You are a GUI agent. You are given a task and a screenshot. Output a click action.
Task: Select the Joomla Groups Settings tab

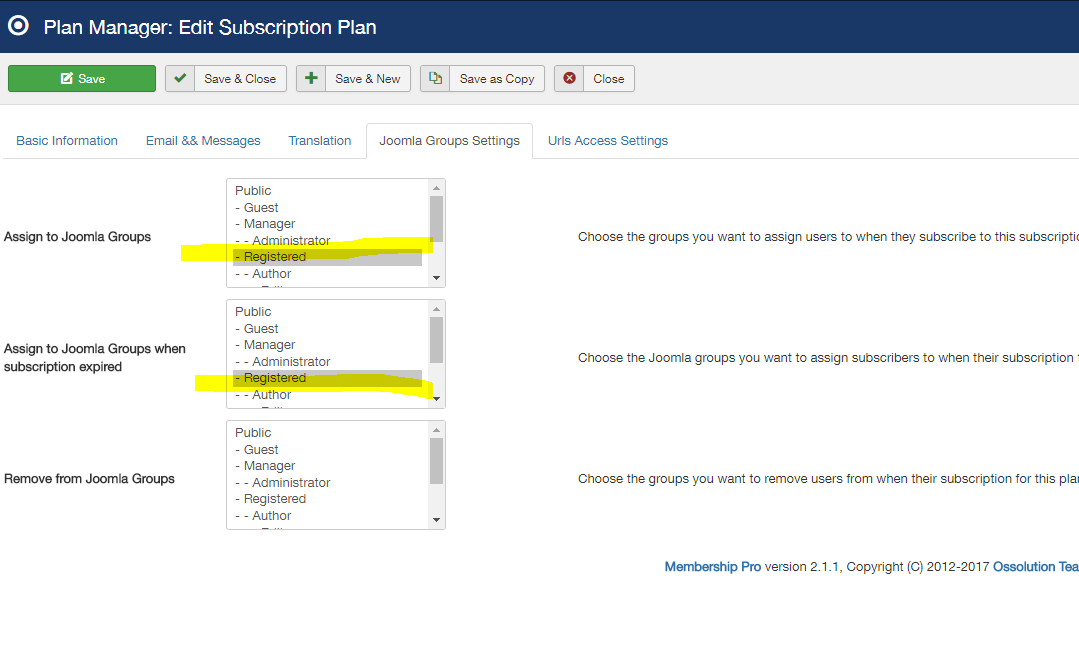click(x=449, y=140)
